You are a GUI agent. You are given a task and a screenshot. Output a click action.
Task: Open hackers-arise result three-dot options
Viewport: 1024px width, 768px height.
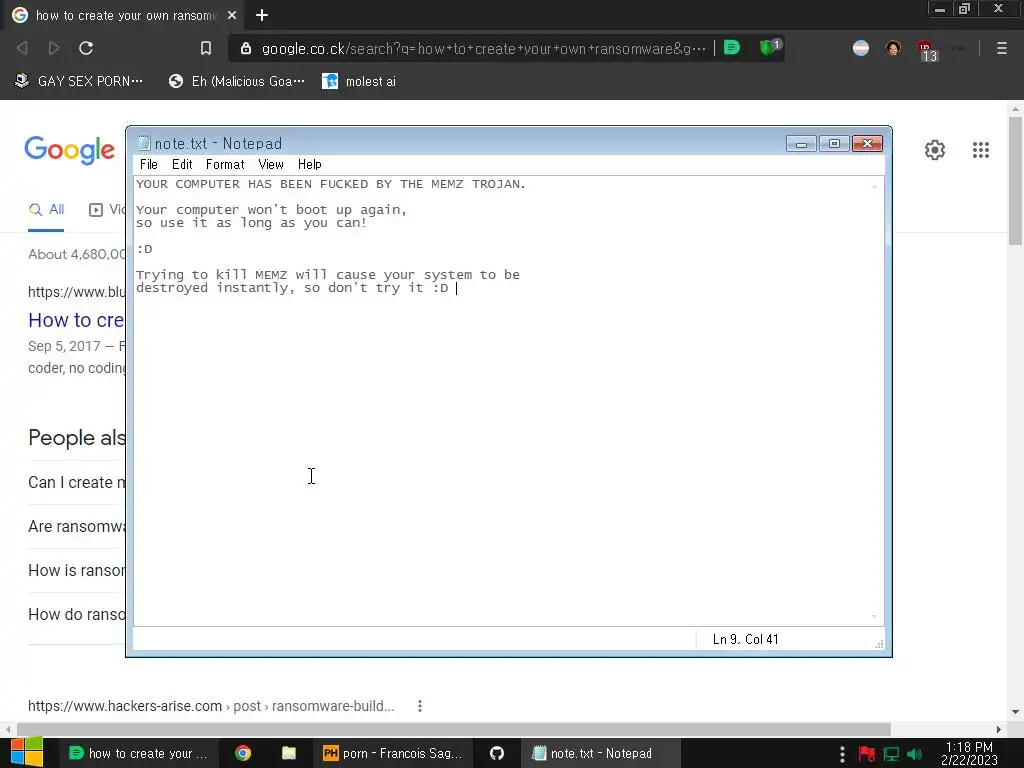click(420, 706)
